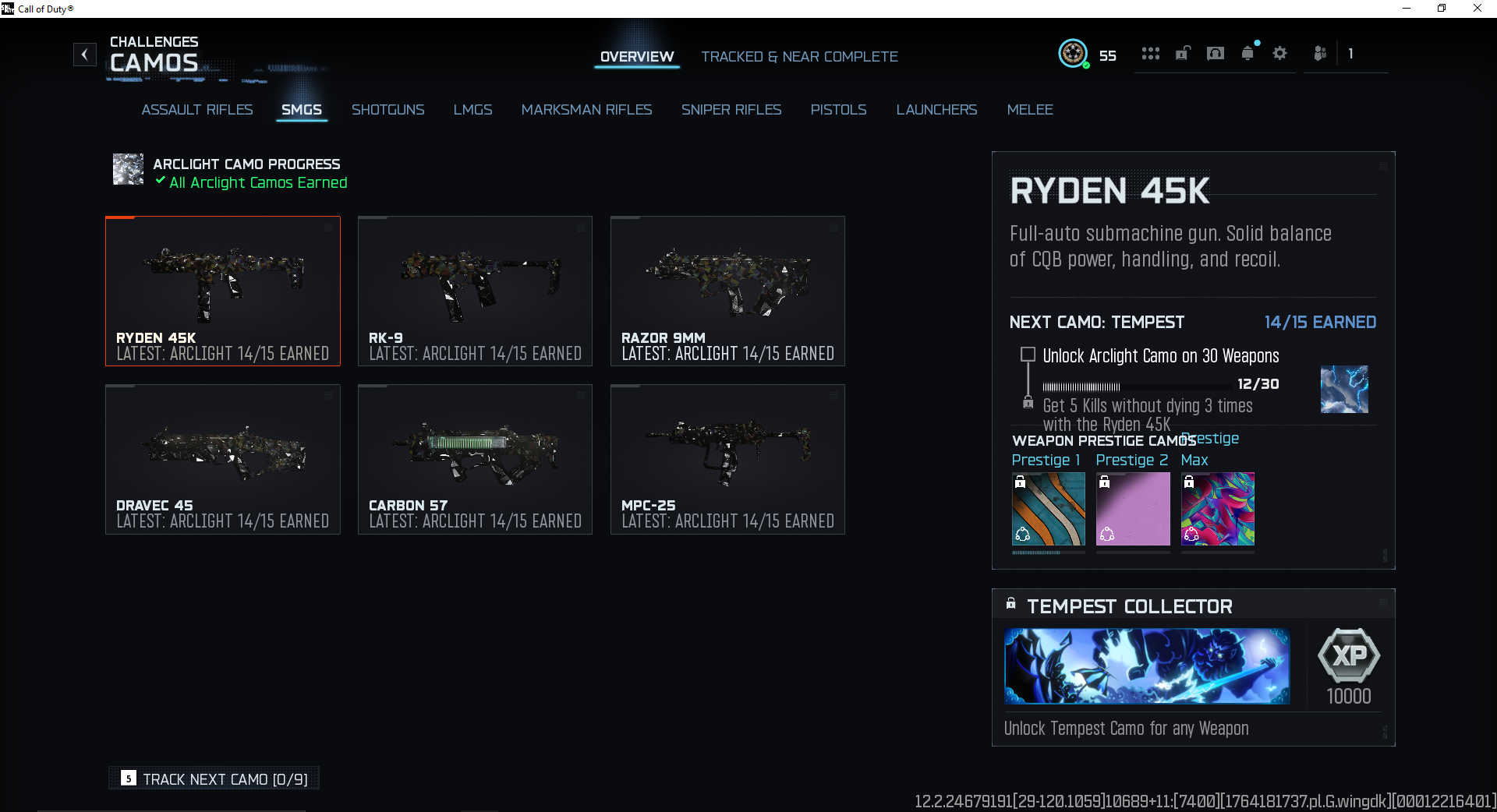Image resolution: width=1497 pixels, height=812 pixels.
Task: Select the LMGs category
Action: click(x=473, y=110)
